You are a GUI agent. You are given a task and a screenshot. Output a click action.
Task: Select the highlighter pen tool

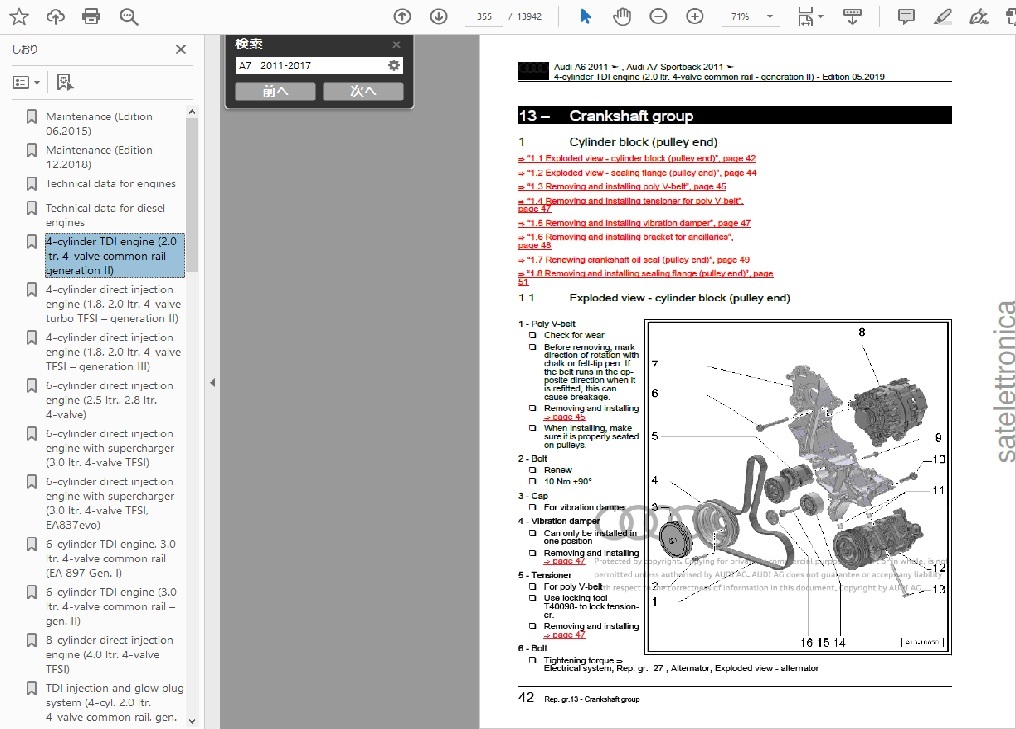[x=943, y=16]
